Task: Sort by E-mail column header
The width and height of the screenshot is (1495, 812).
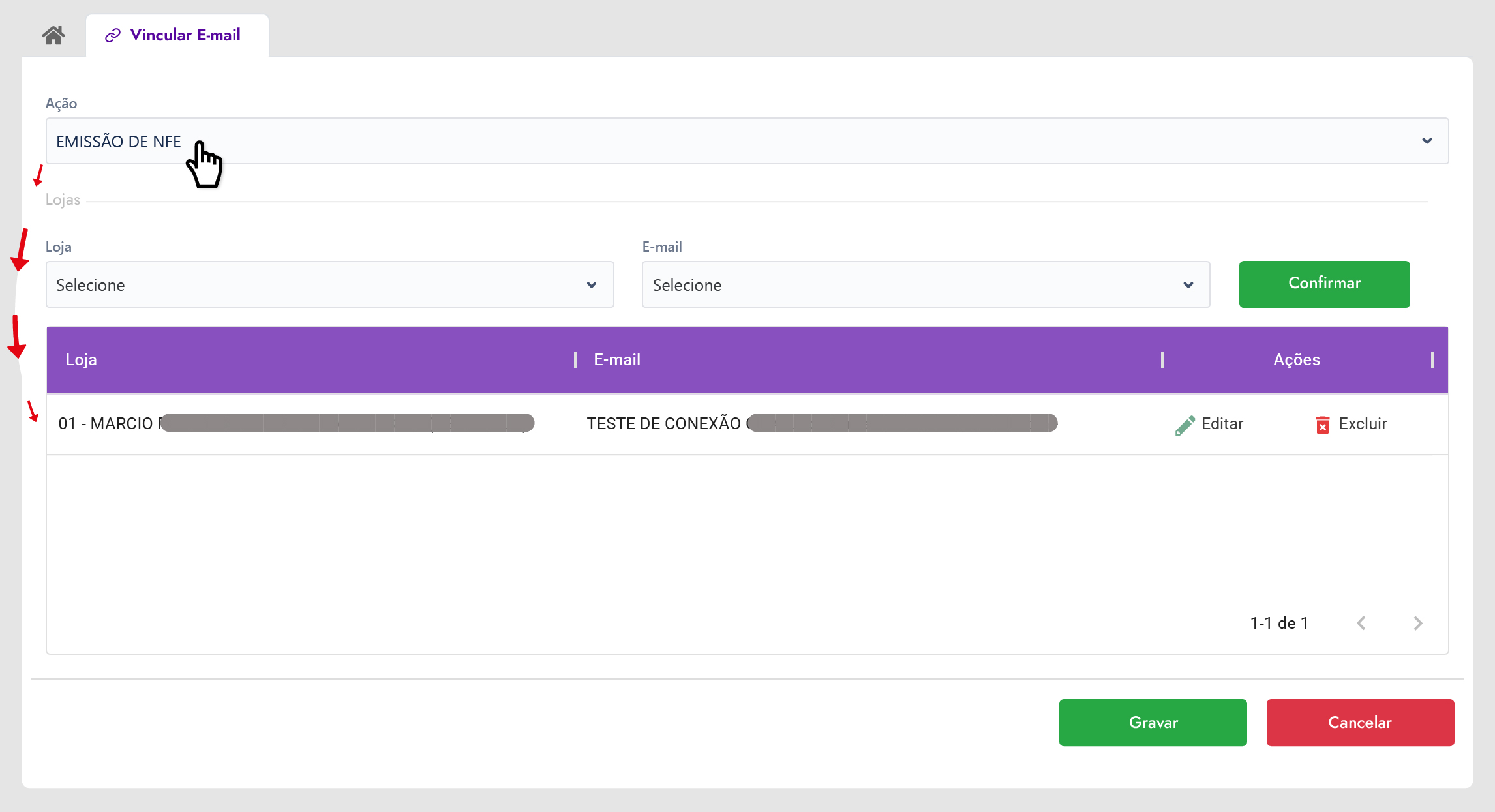Action: point(617,360)
